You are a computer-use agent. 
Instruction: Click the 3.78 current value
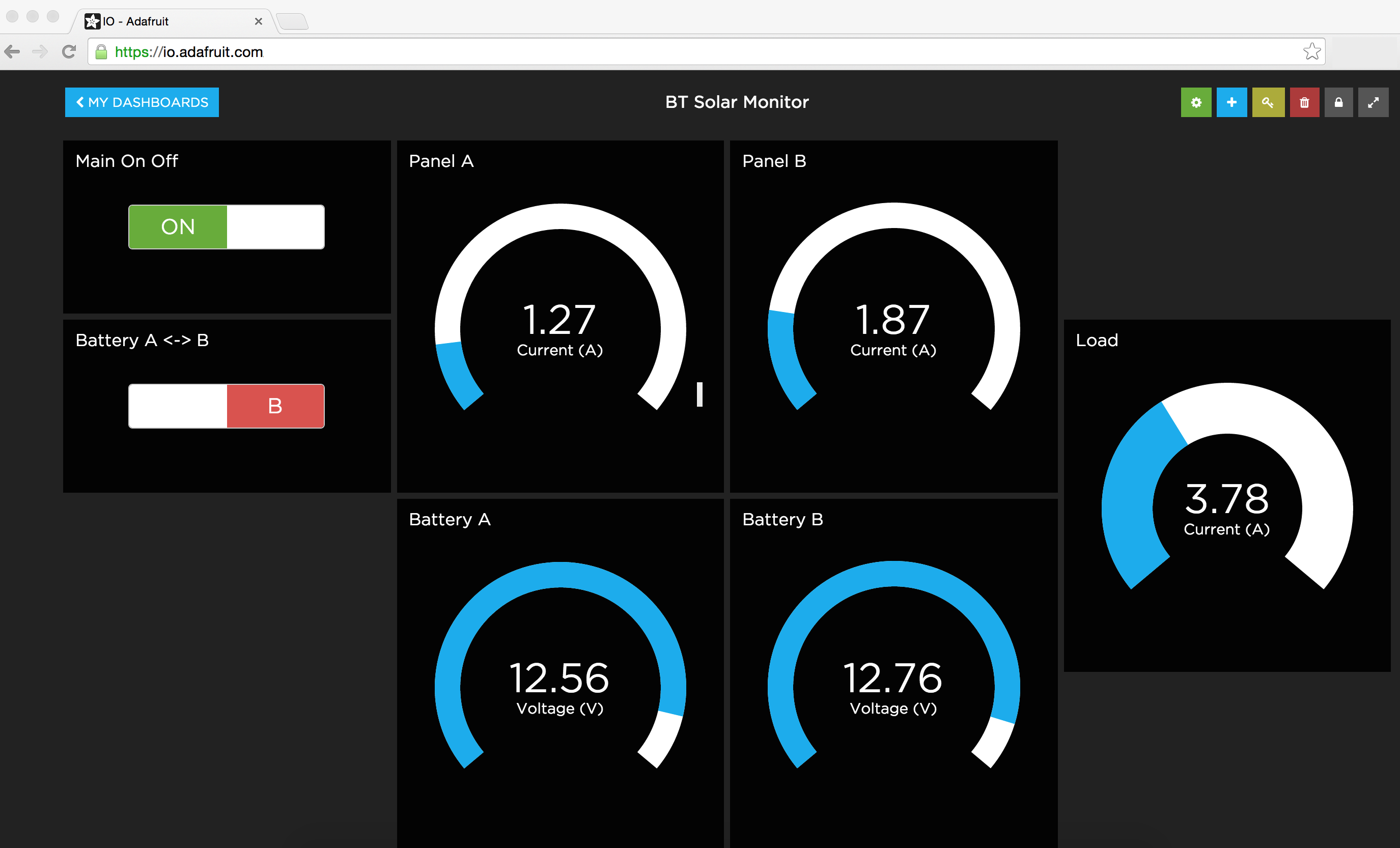click(x=1227, y=499)
